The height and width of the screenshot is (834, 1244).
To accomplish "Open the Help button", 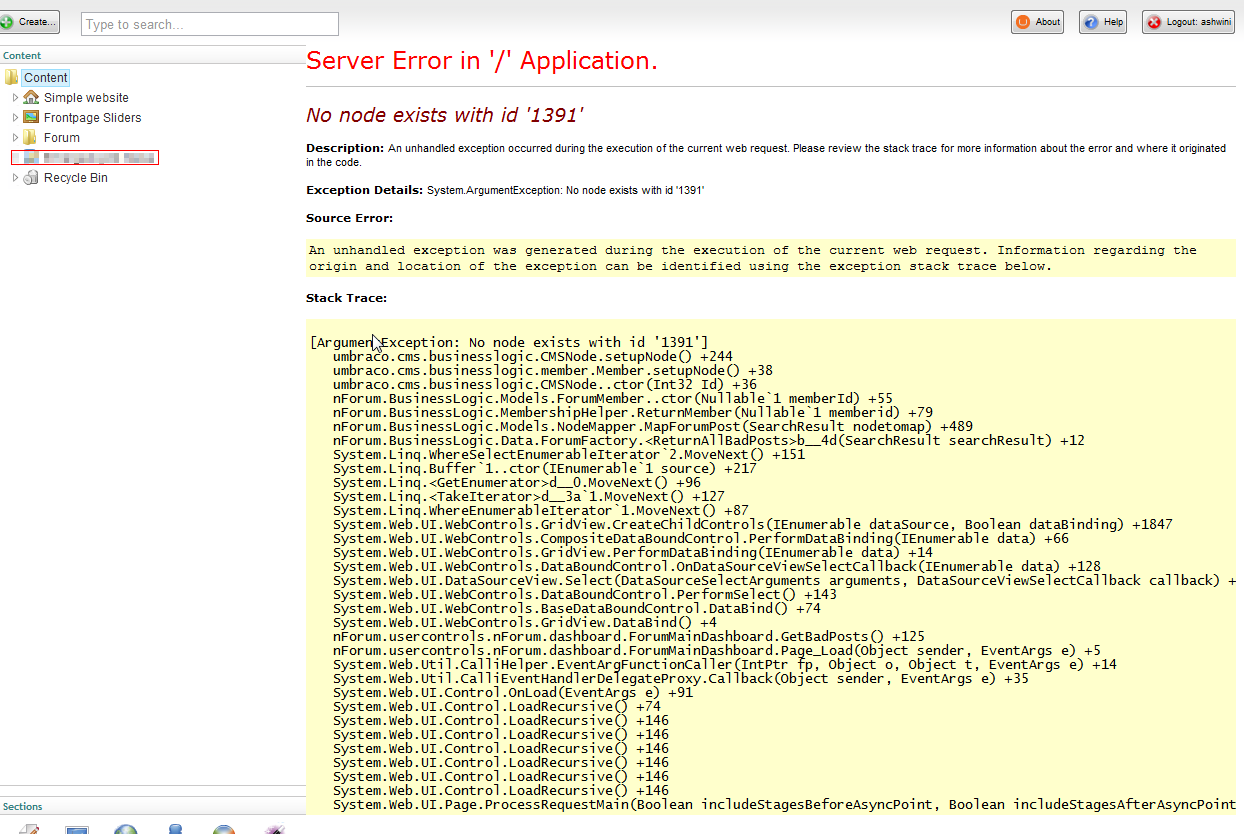I will (1103, 22).
